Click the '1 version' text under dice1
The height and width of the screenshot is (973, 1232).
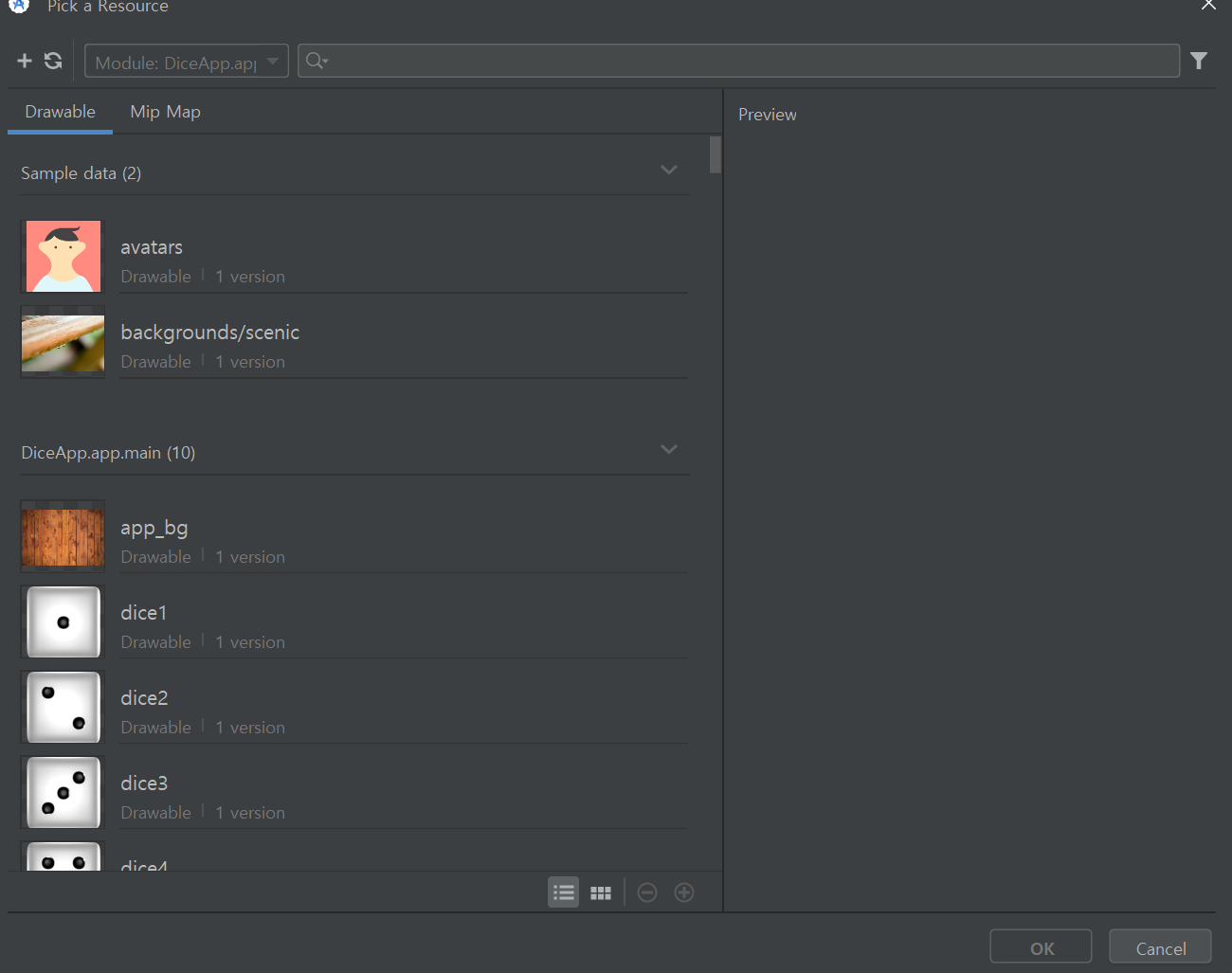click(250, 642)
